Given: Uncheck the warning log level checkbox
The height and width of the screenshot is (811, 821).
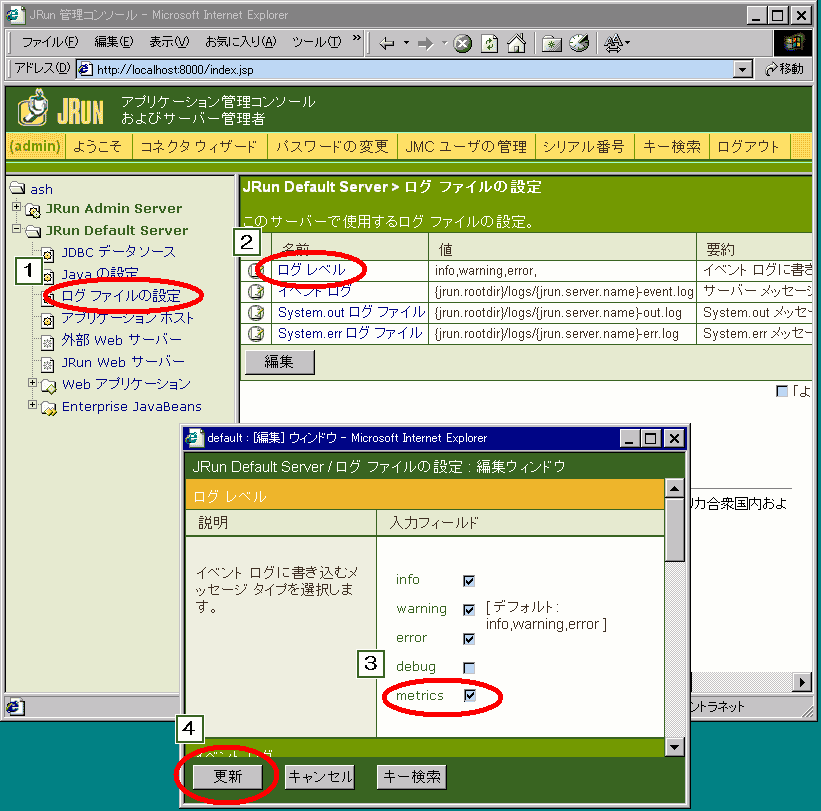Looking at the screenshot, I should pos(469,609).
